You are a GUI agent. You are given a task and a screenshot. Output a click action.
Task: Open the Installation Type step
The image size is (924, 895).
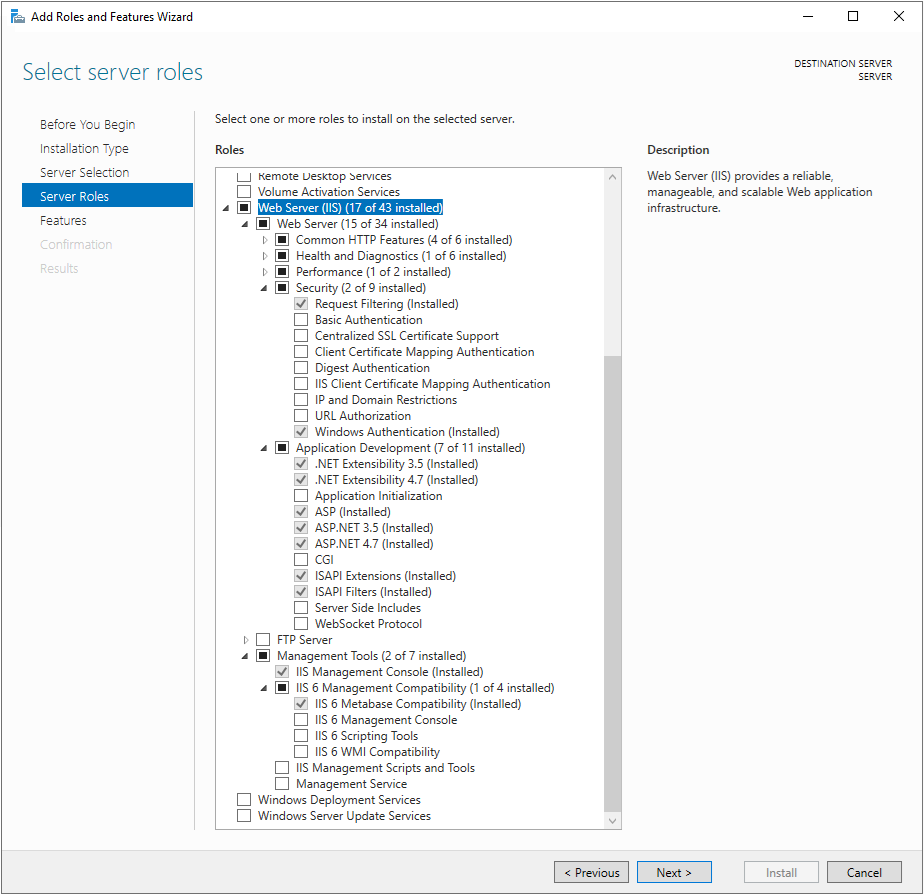[x=84, y=148]
